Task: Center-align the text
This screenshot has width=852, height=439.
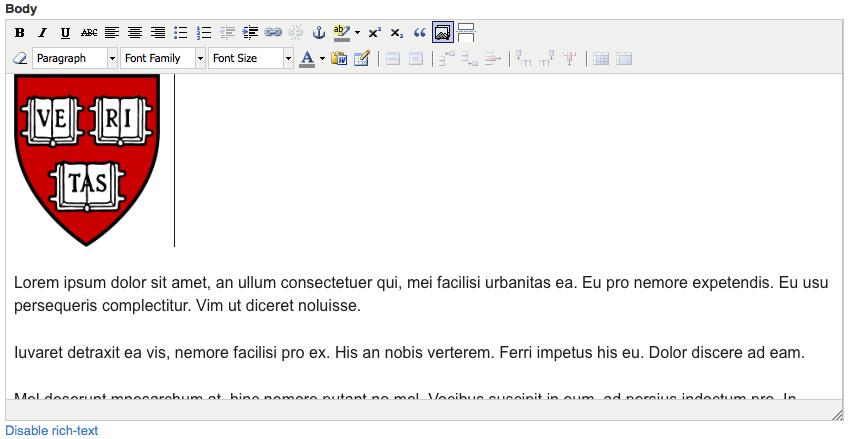Action: (x=135, y=33)
